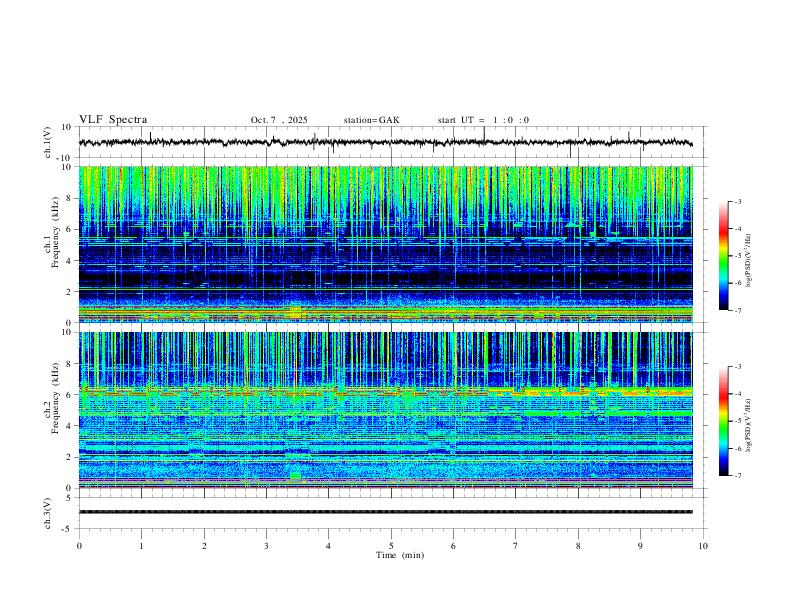
Task: Click time-axis tick label "8"
Action: click(578, 546)
